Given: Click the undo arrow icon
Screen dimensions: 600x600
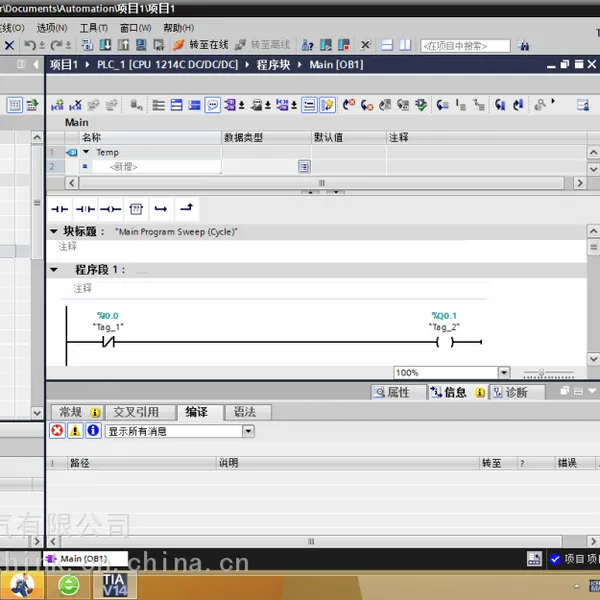Looking at the screenshot, I should coord(30,45).
